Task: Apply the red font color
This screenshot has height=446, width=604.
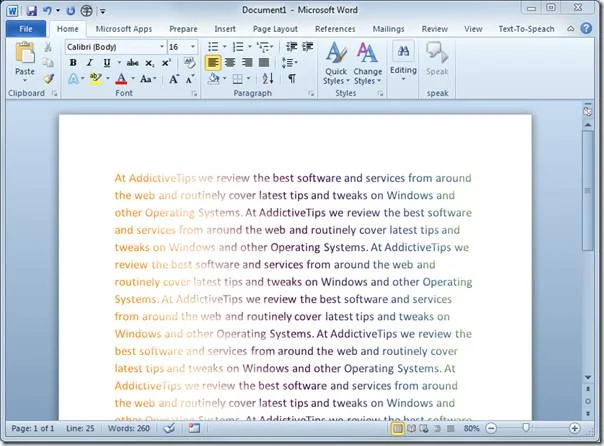Action: (121, 79)
